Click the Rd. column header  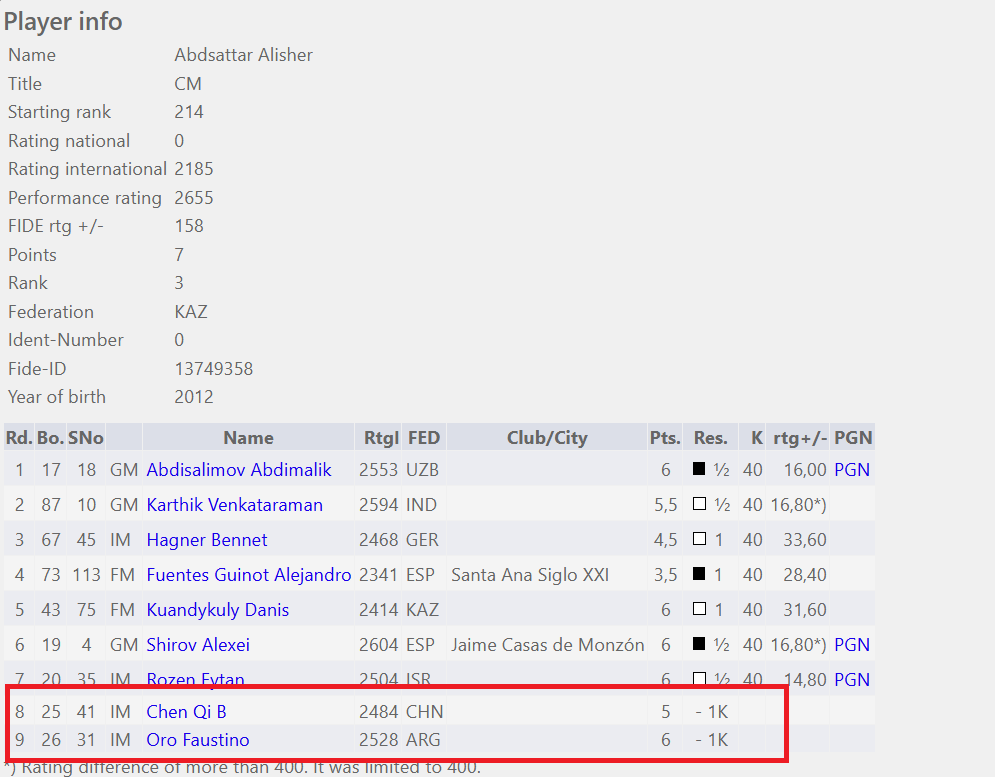click(19, 437)
